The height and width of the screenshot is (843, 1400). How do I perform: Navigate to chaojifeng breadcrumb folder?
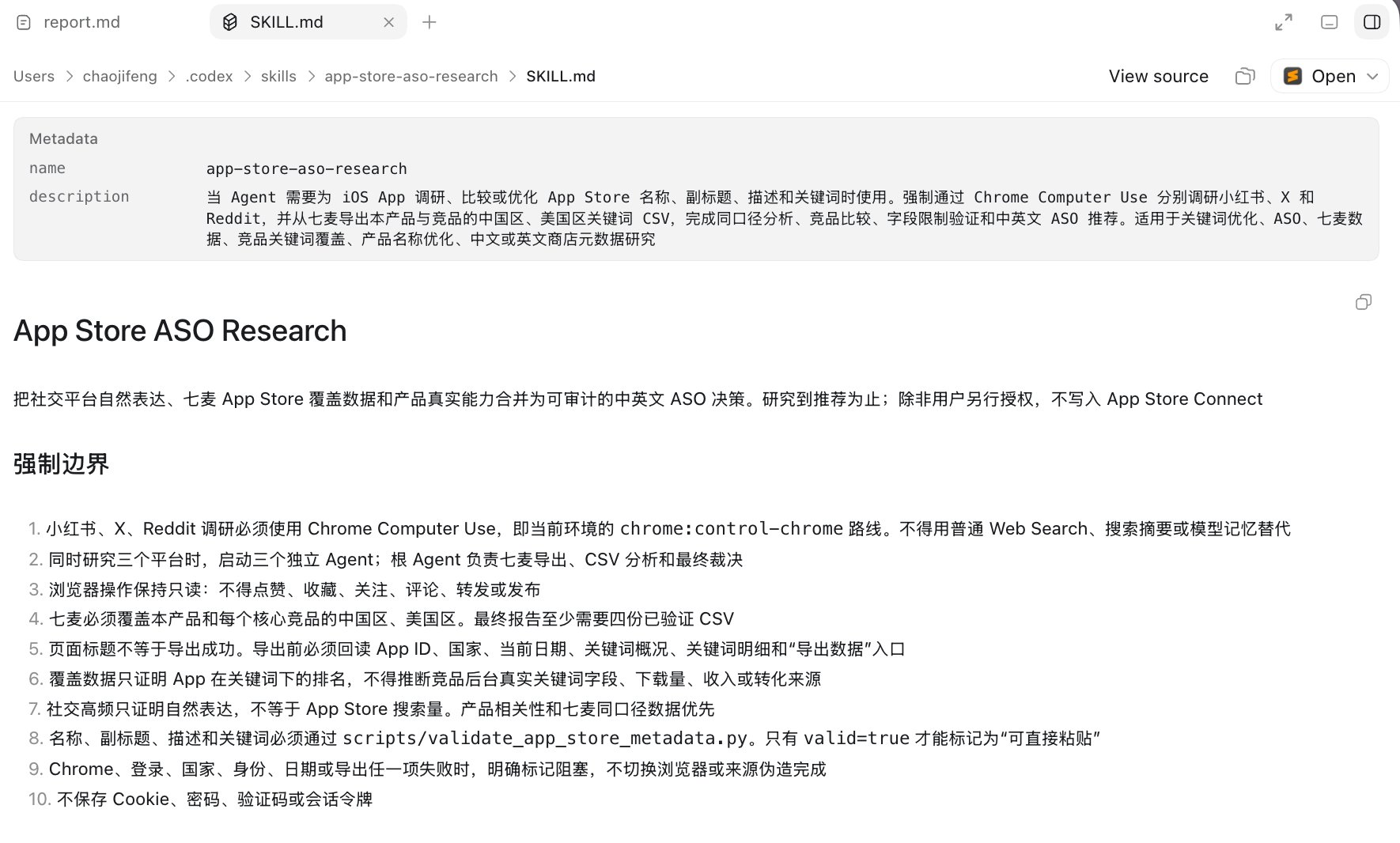tap(119, 76)
